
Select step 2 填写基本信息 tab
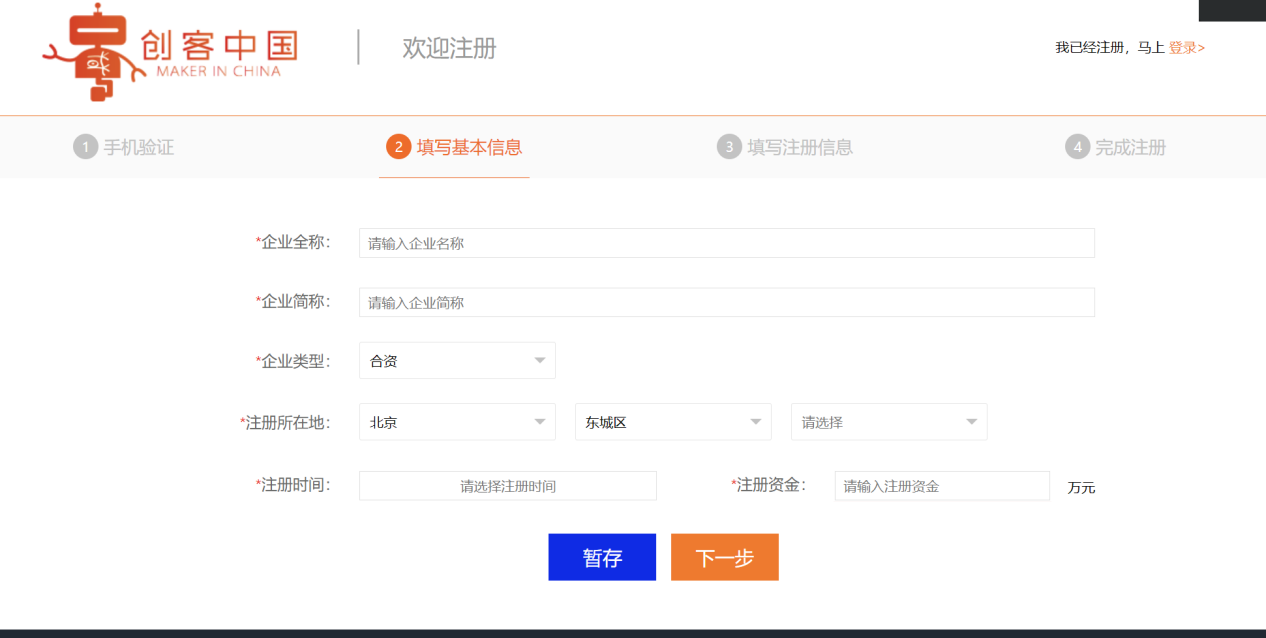(x=454, y=147)
